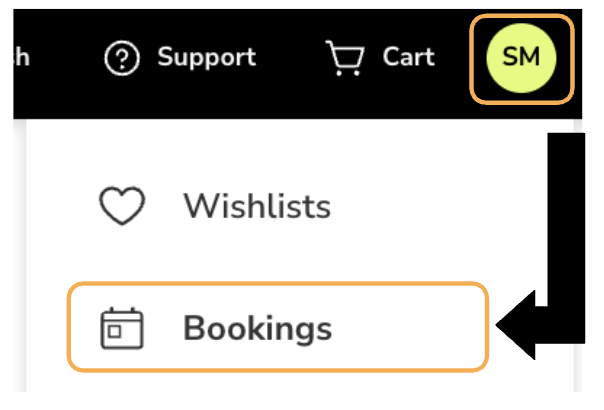Click the word Bookings in the menu

click(x=257, y=328)
